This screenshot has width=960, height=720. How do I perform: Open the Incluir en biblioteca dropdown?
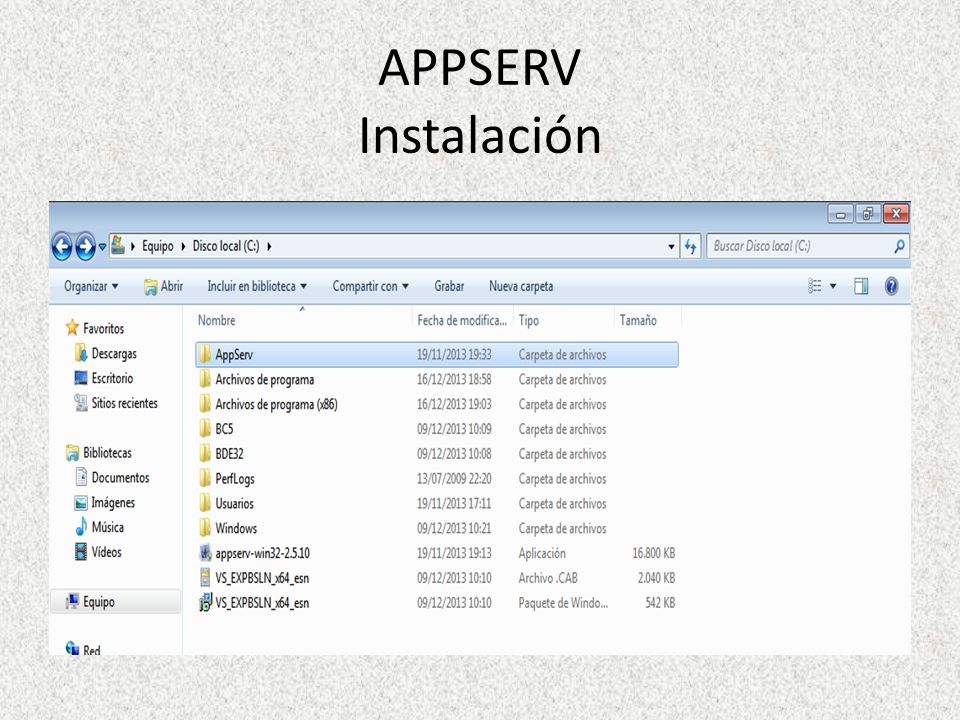[x=257, y=286]
